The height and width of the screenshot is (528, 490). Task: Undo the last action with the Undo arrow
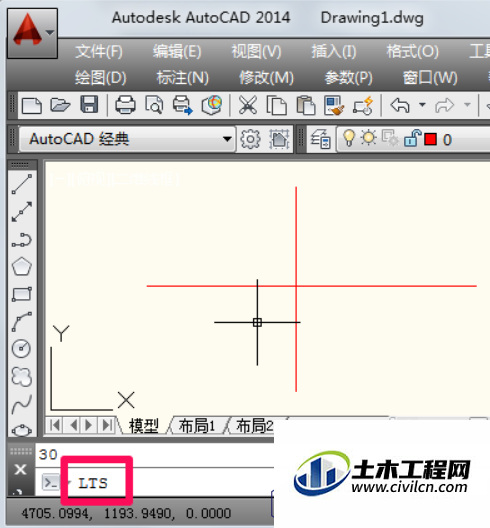tap(400, 105)
